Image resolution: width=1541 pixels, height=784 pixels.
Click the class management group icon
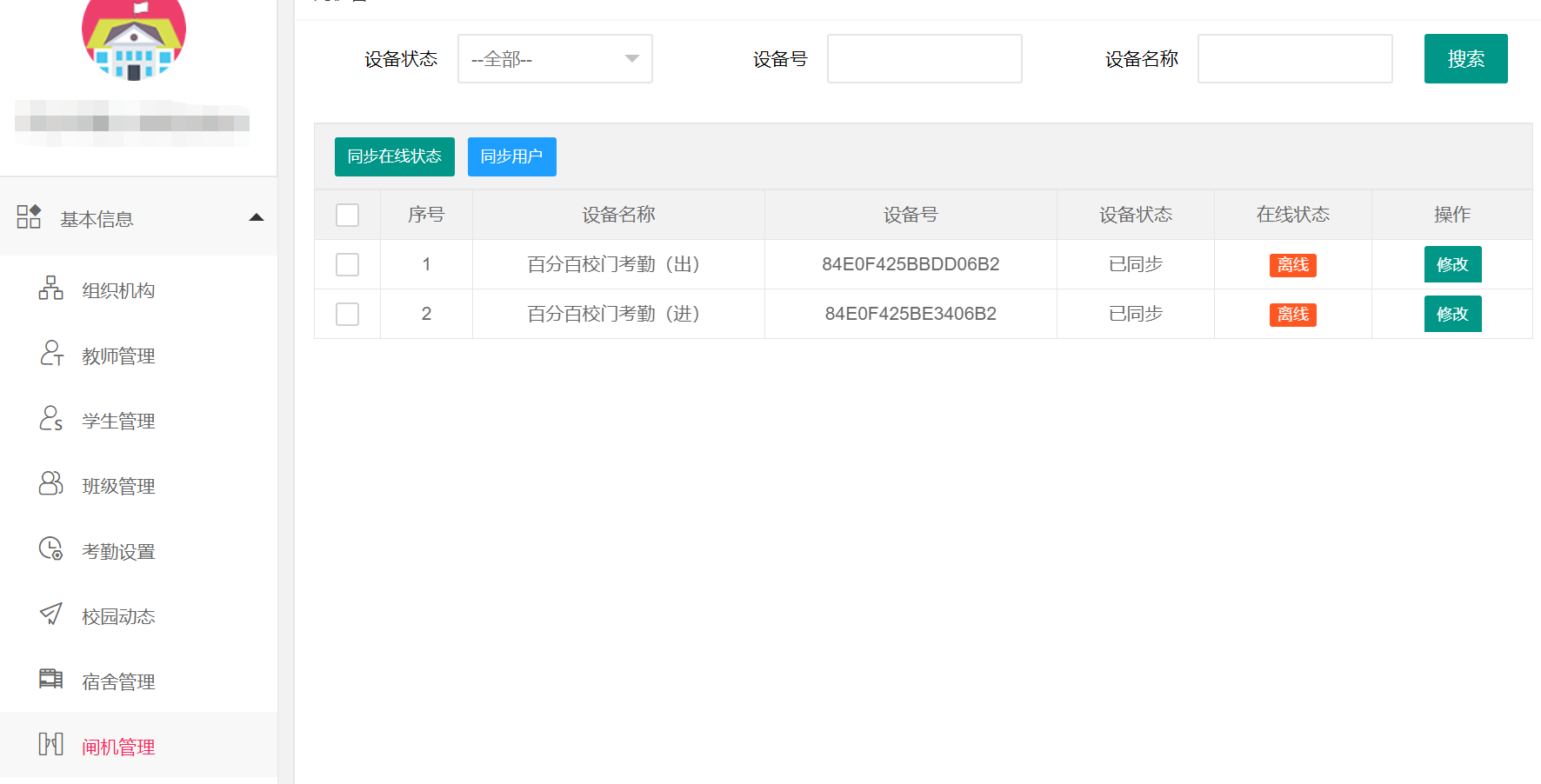click(x=50, y=484)
